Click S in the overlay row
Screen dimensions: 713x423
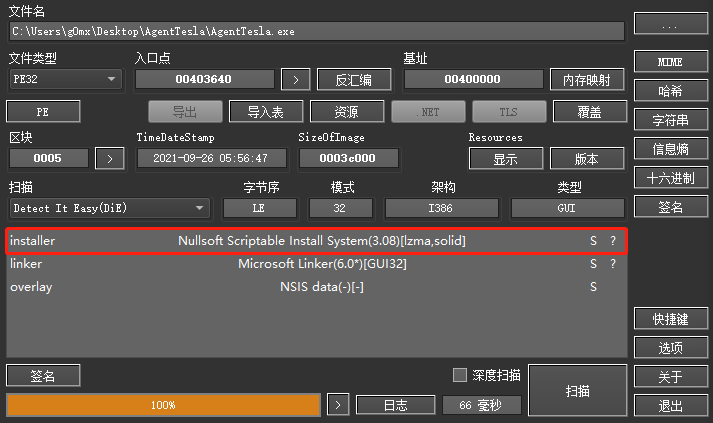(x=593, y=287)
